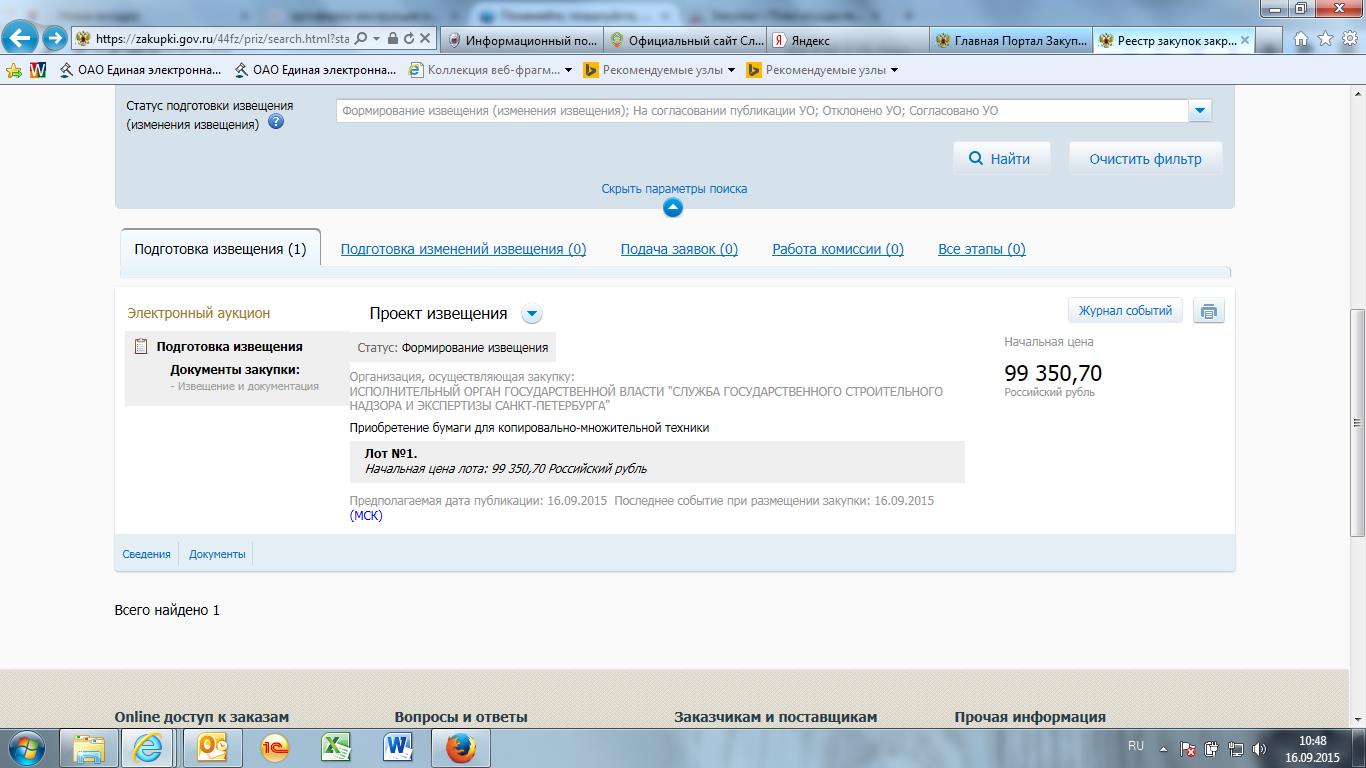The height and width of the screenshot is (768, 1366).
Task: Open File Explorer from taskbar
Action: pos(88,747)
